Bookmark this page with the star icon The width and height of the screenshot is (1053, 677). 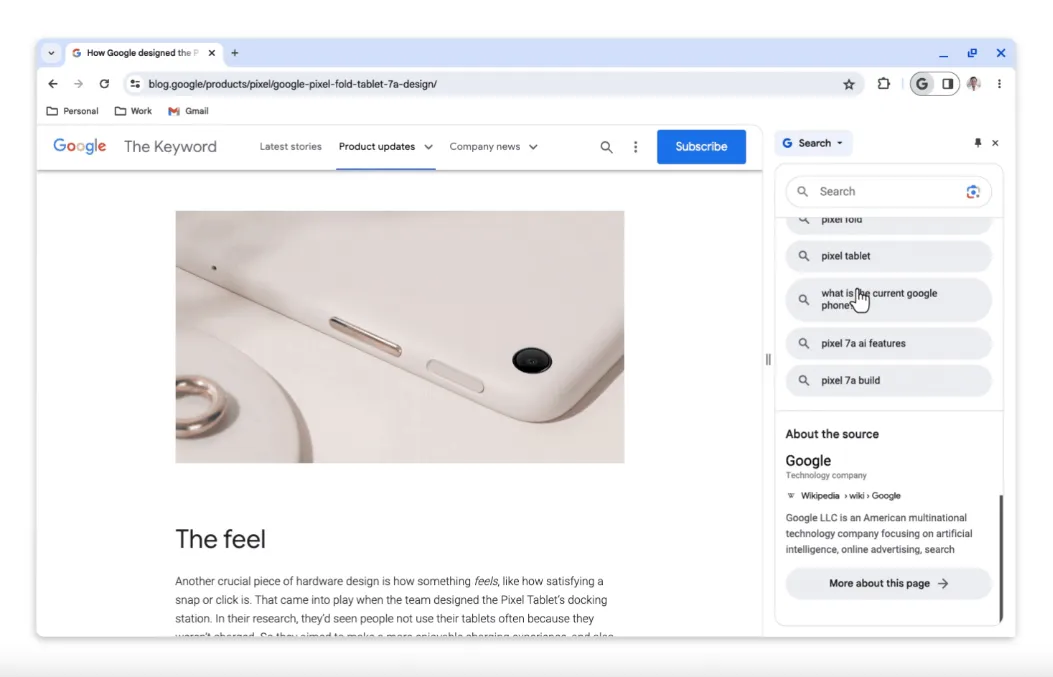849,84
